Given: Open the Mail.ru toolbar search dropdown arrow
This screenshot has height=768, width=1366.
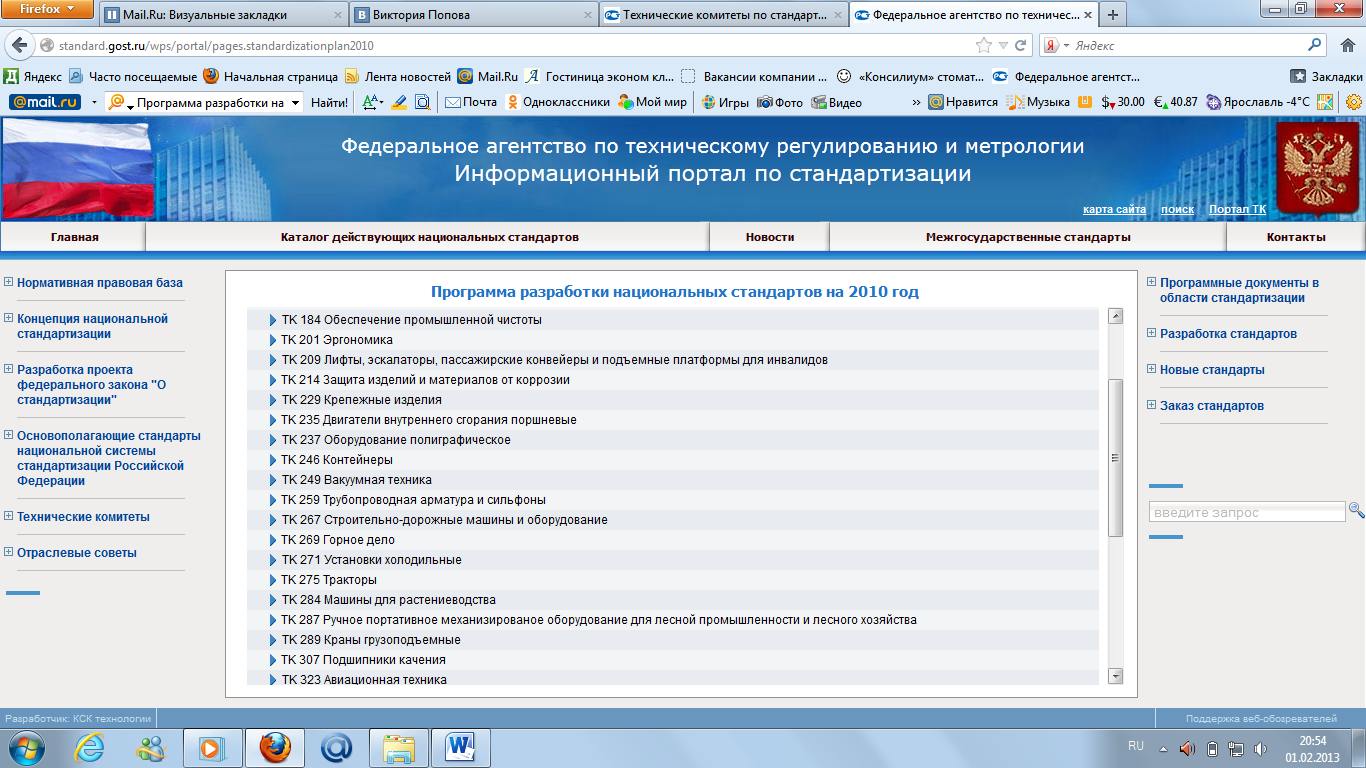Looking at the screenshot, I should (296, 102).
